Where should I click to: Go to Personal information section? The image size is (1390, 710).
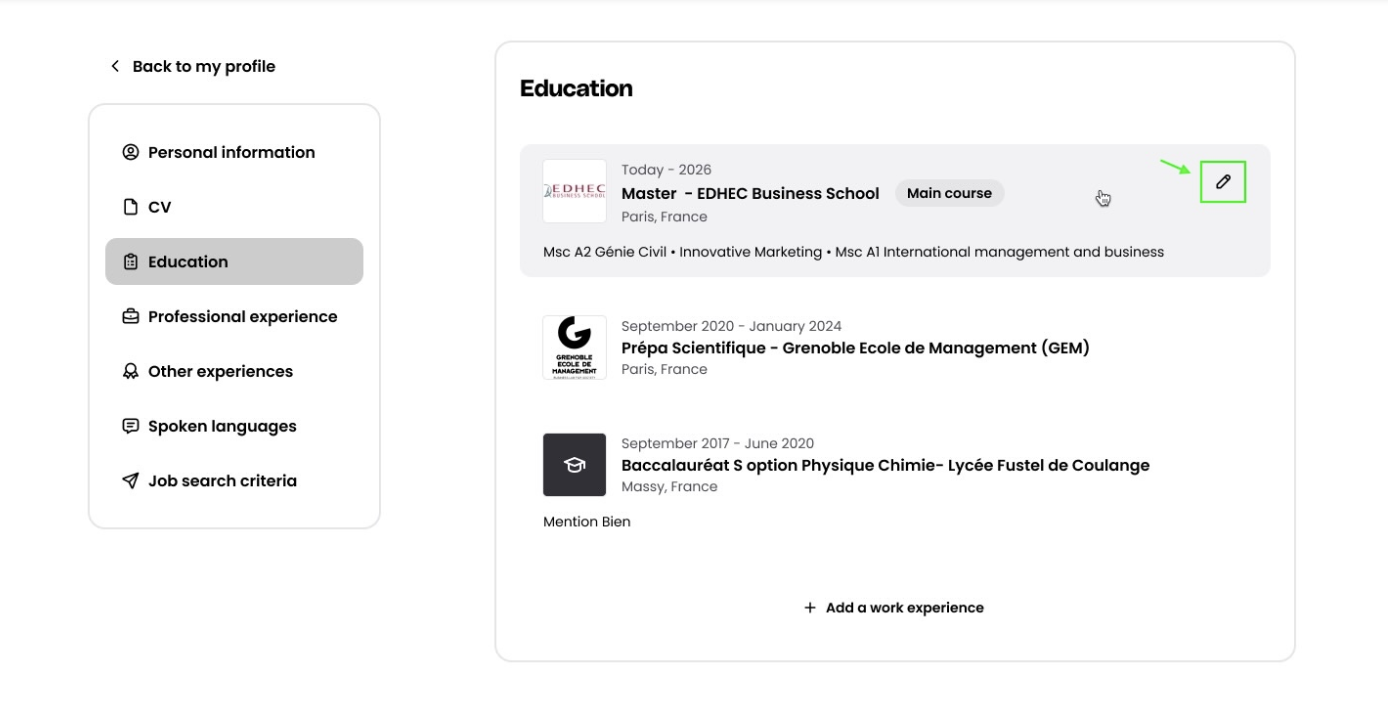(231, 152)
